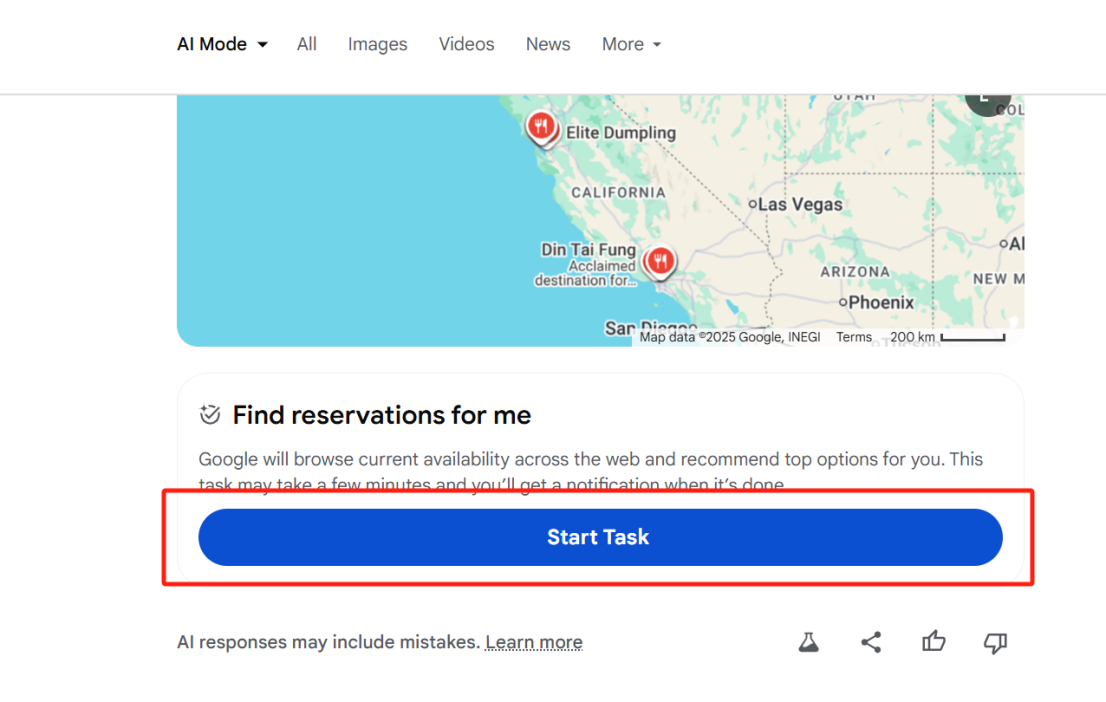Click the Phoenix city label on map
1106x702 pixels.
[x=881, y=302]
